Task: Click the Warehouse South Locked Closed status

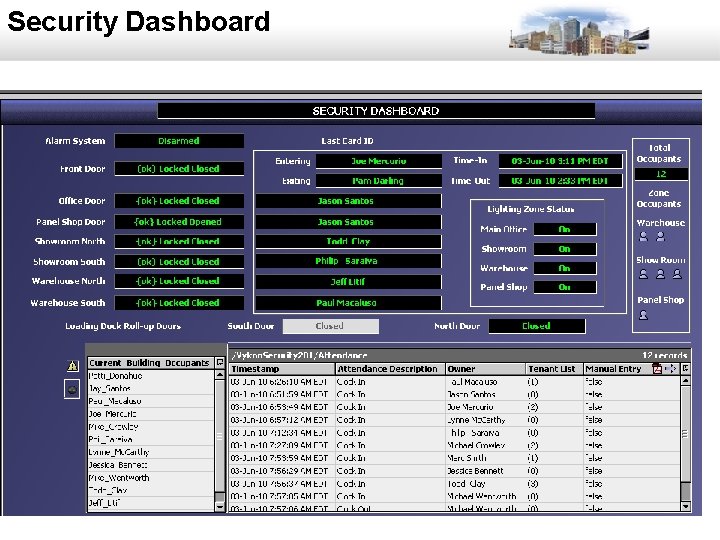Action: [x=179, y=303]
